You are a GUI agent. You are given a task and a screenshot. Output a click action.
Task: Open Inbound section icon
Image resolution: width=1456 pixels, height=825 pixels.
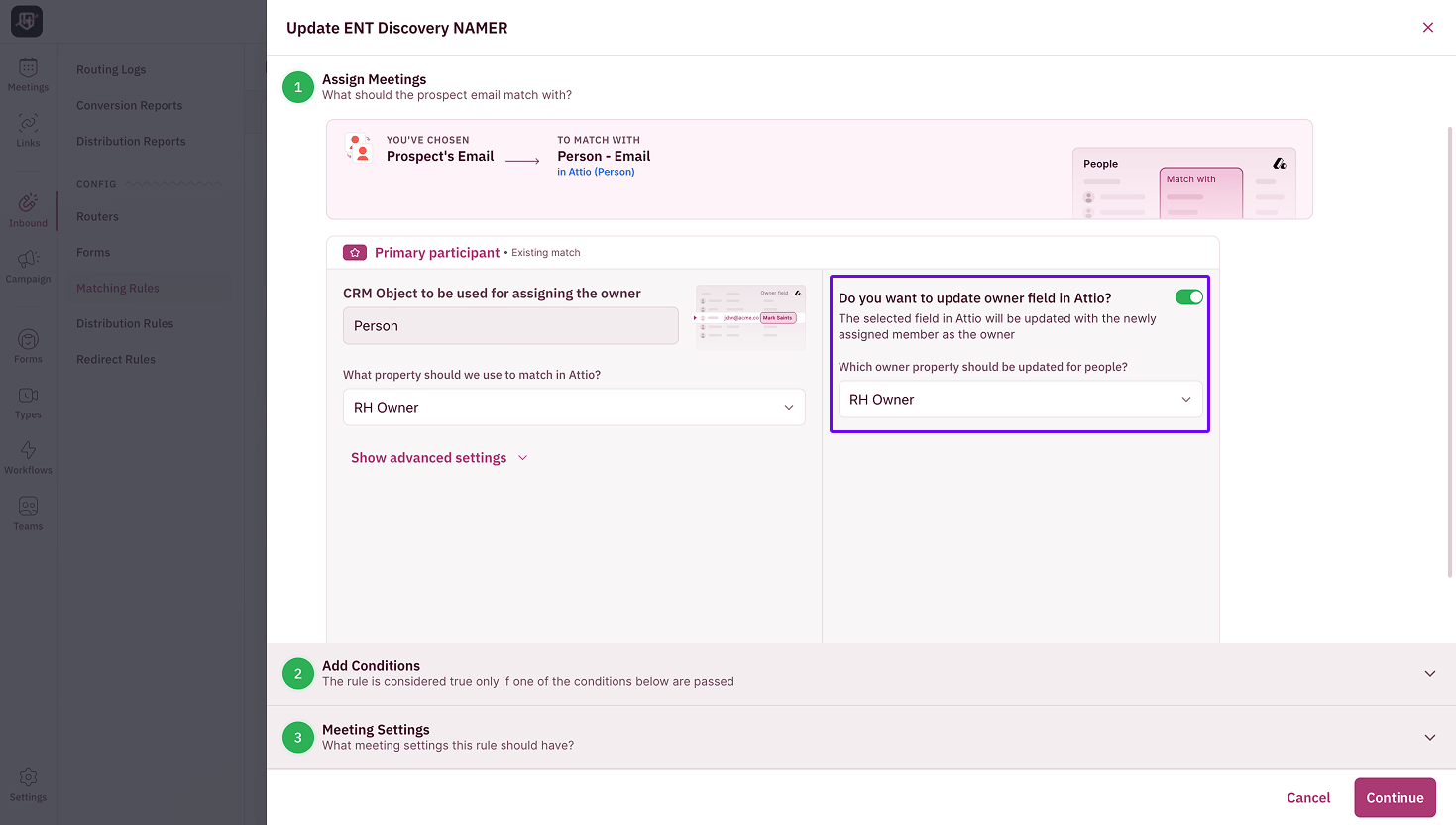(28, 210)
